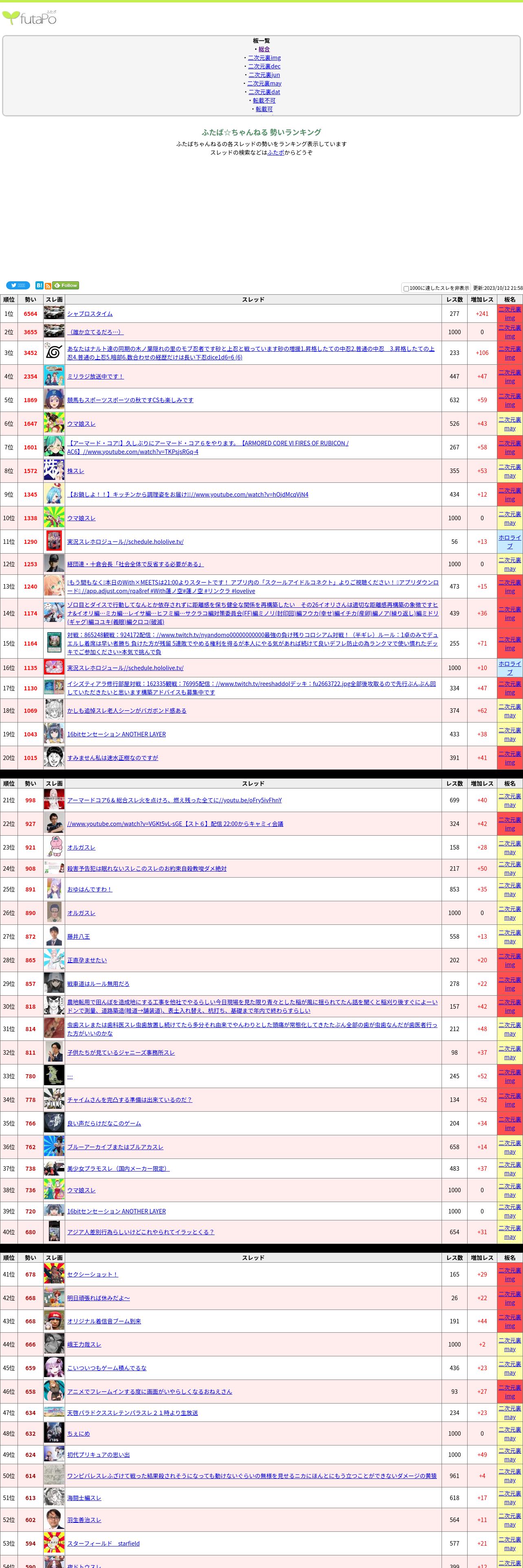Click thumbnail of ミリラジ放送中 thread
Viewport: 523px width, 1568px height.
point(54,376)
